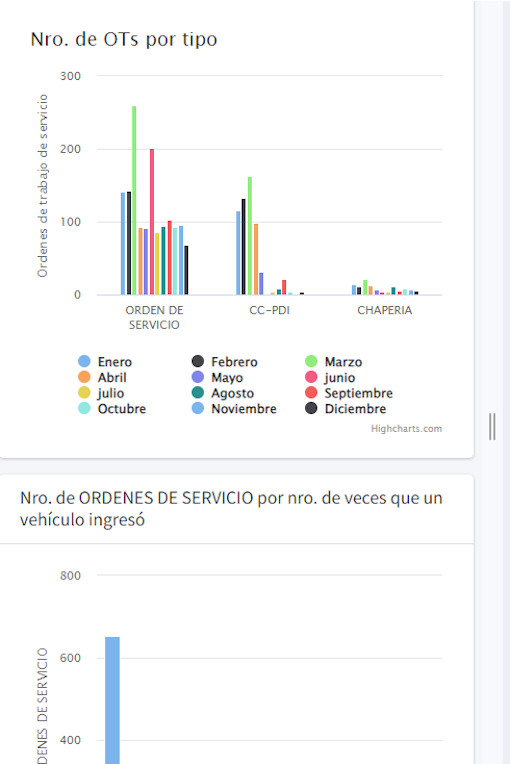Hide the Marzo series via legend

(334, 362)
